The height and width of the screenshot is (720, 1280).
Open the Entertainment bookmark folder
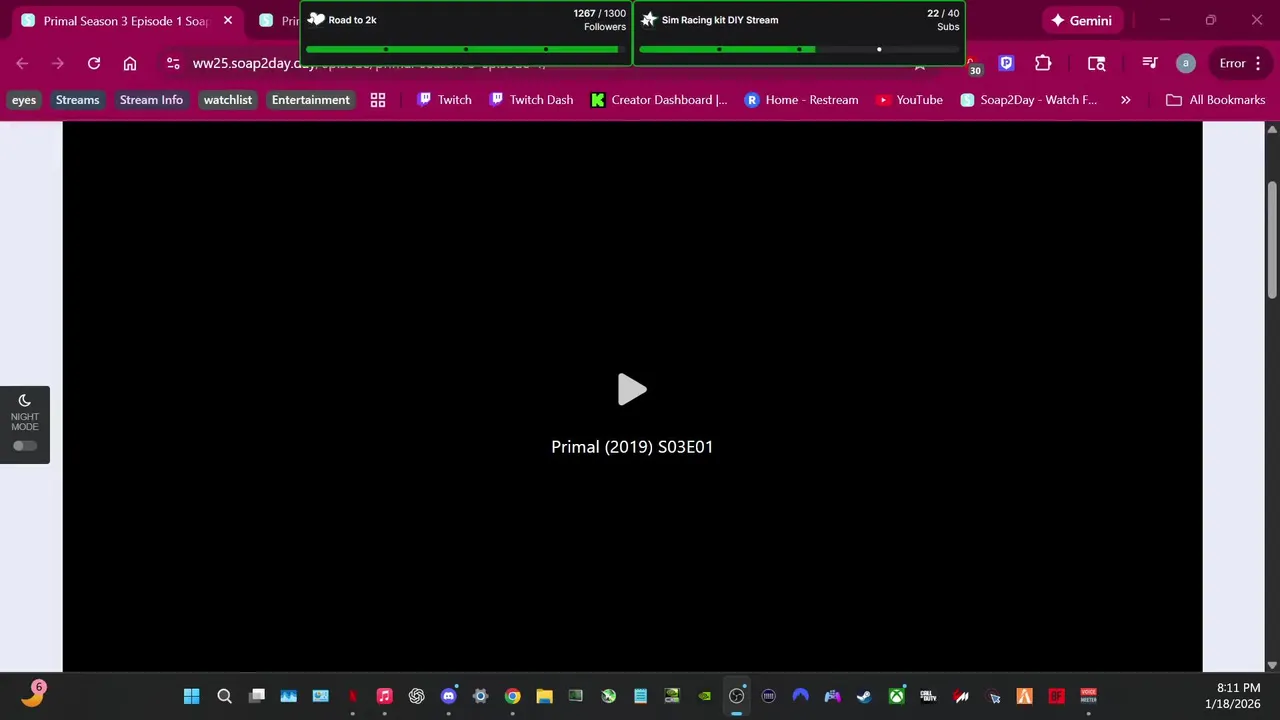[311, 100]
